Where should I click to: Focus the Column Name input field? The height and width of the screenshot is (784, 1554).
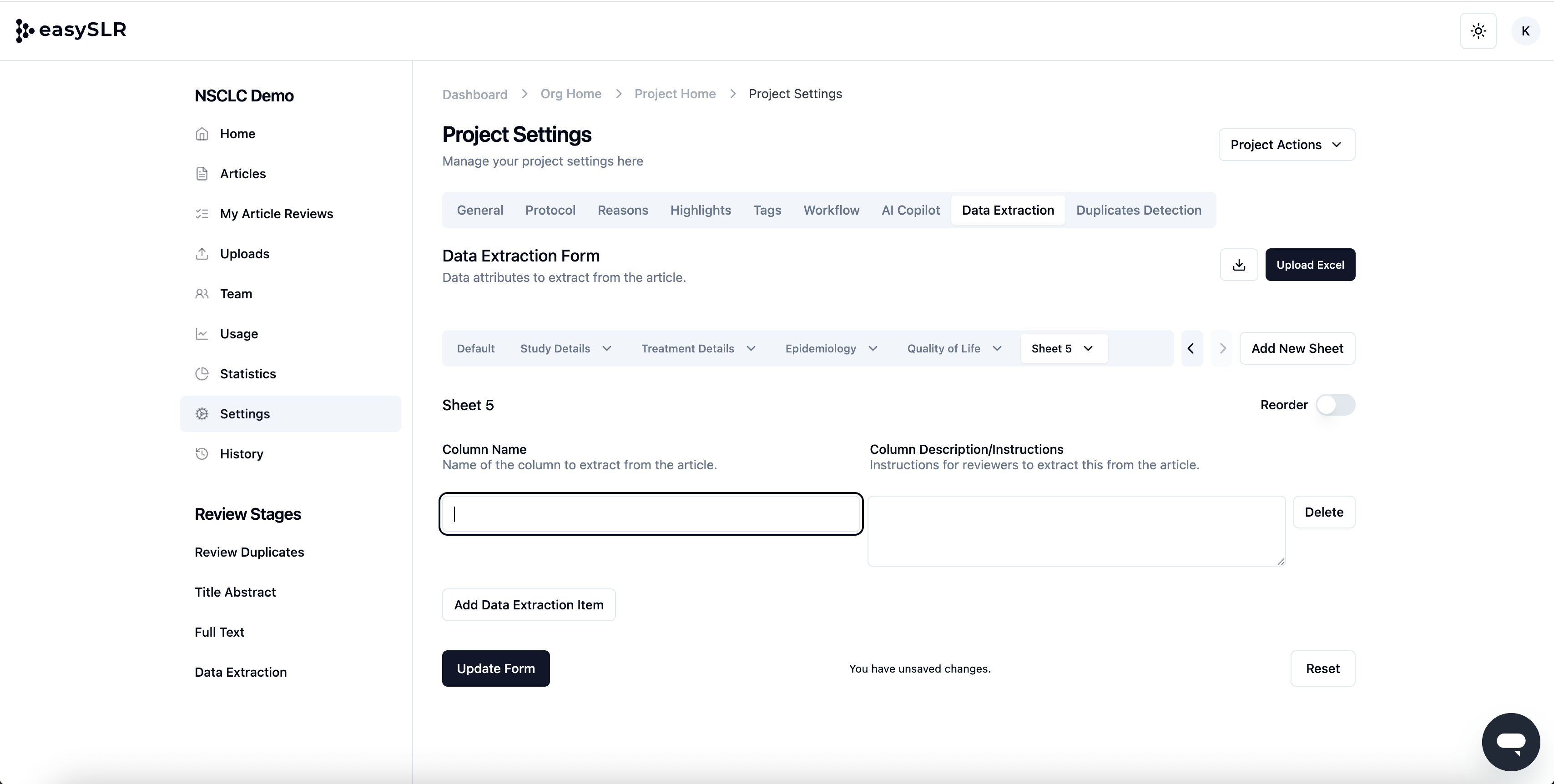(x=651, y=514)
